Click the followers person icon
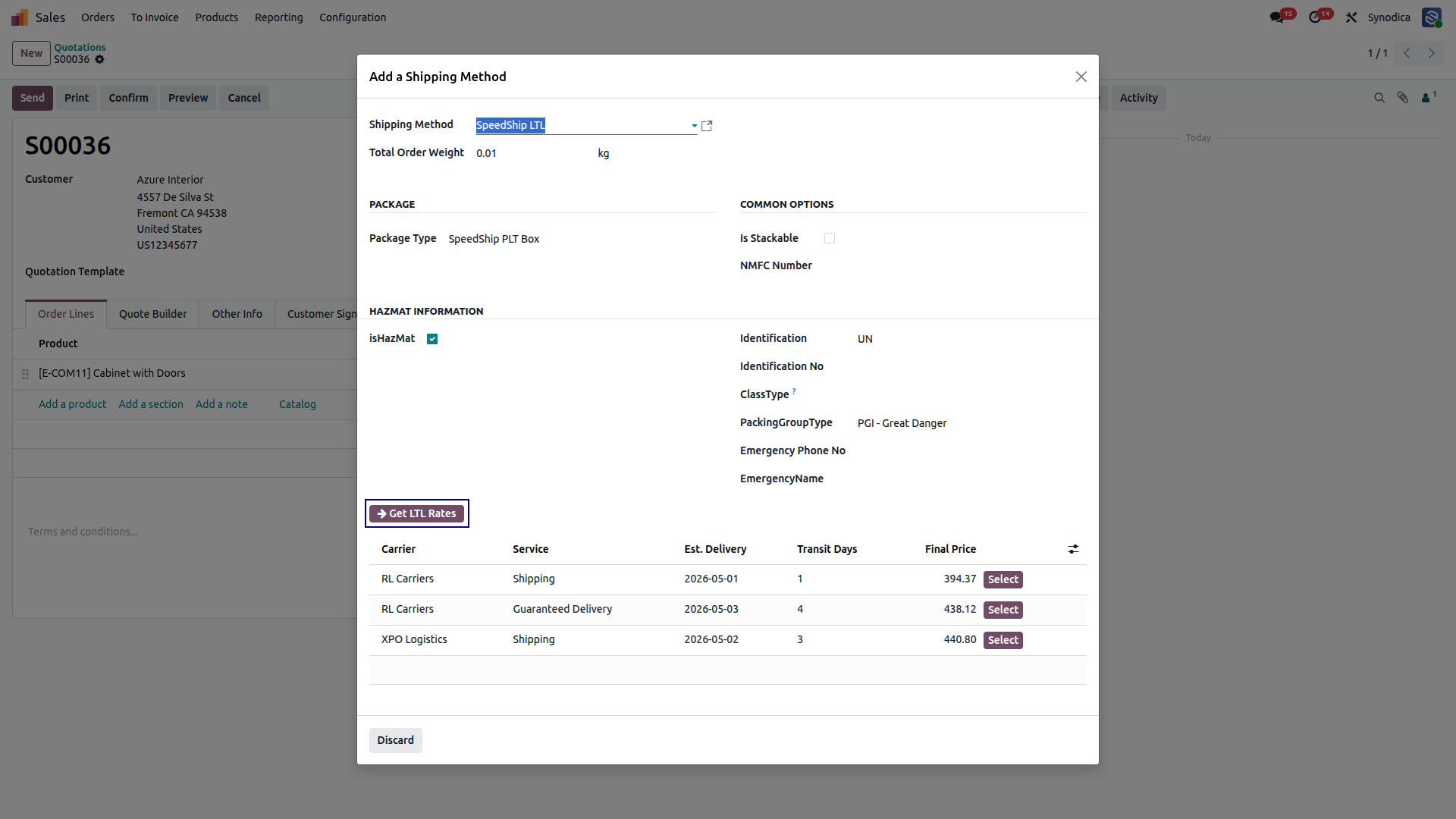 coord(1428,98)
